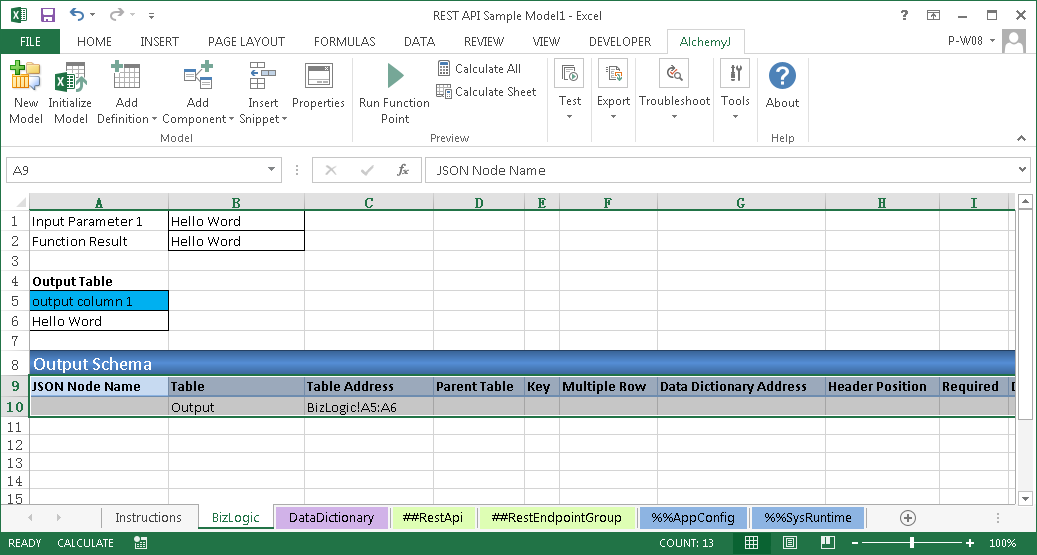Viewport: 1037px width, 555px height.
Task: Open the Test menu
Action: [x=569, y=91]
